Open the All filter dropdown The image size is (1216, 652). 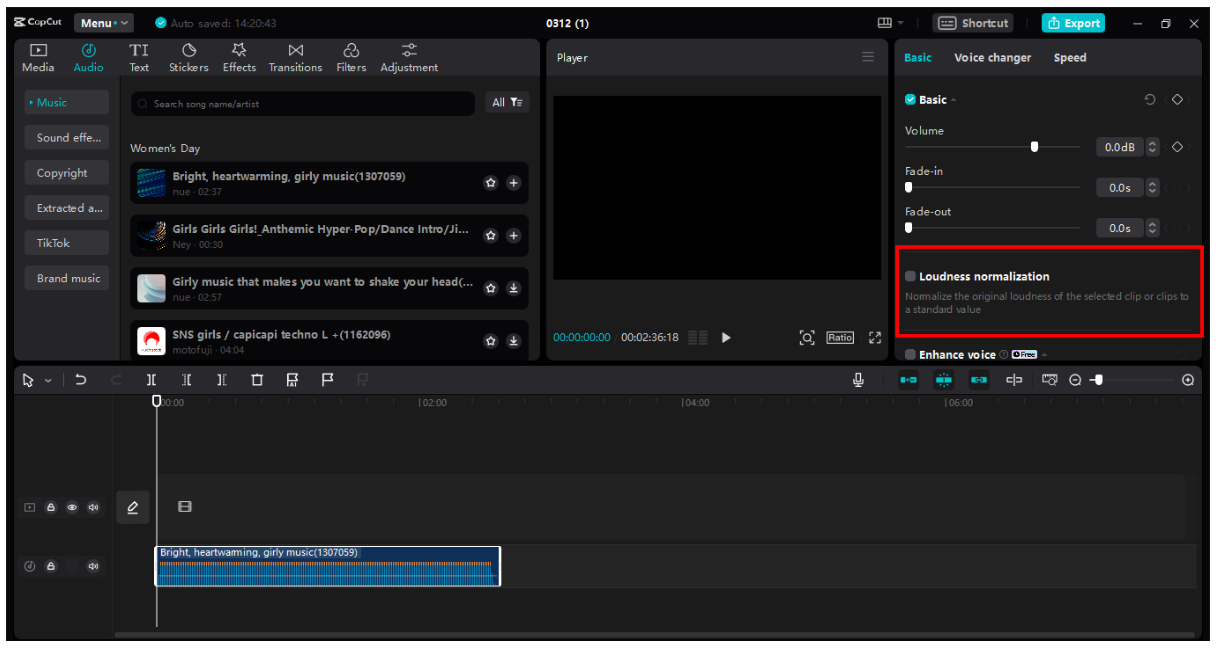[507, 103]
